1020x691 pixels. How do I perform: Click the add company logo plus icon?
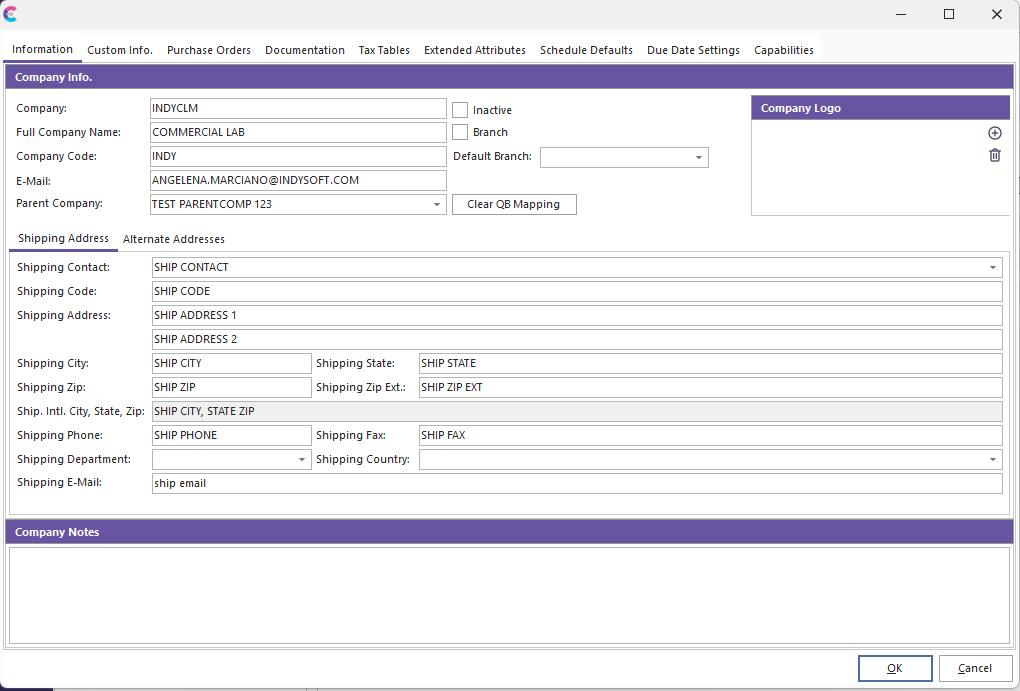(994, 133)
